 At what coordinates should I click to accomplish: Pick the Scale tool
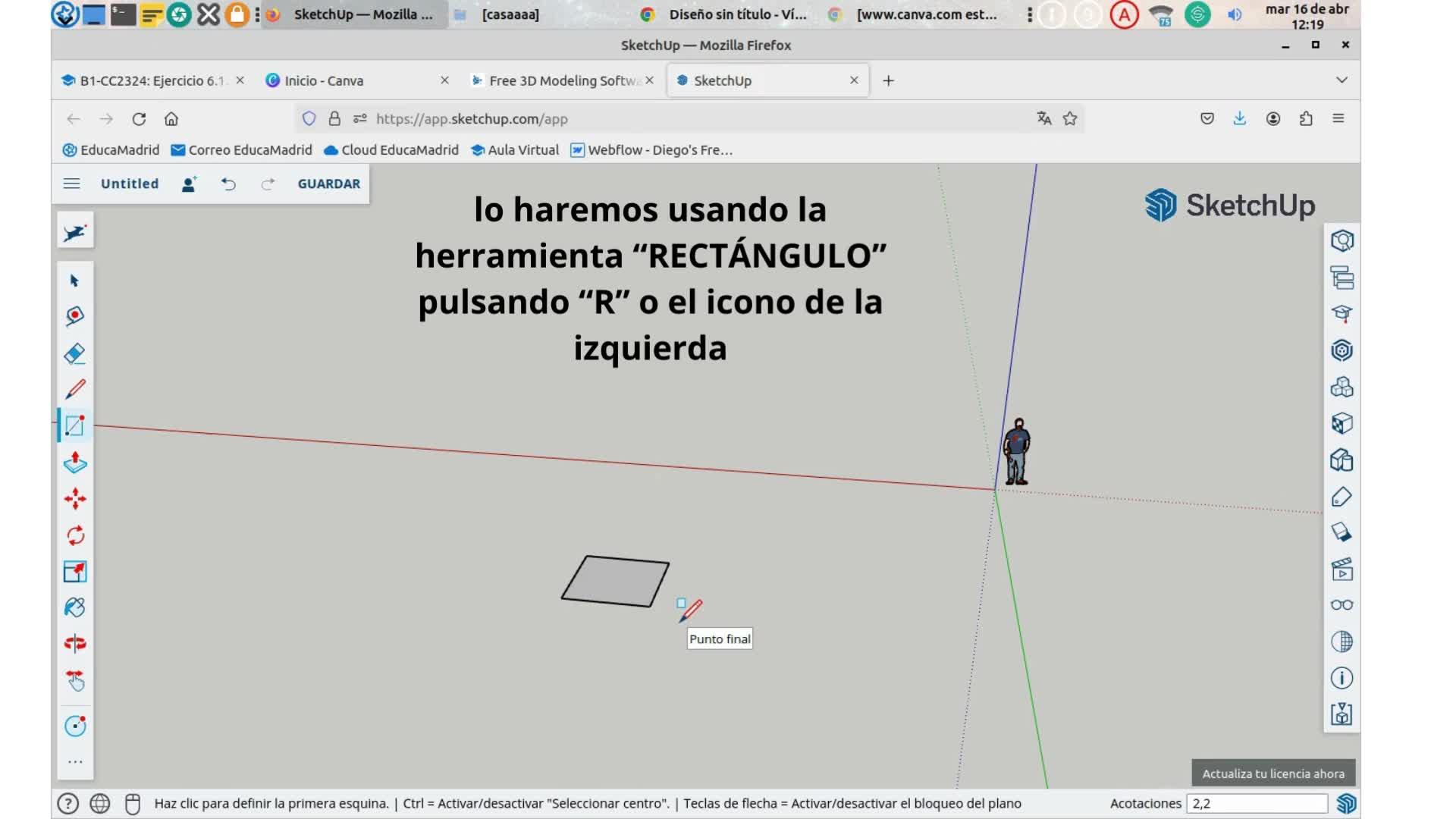(74, 571)
